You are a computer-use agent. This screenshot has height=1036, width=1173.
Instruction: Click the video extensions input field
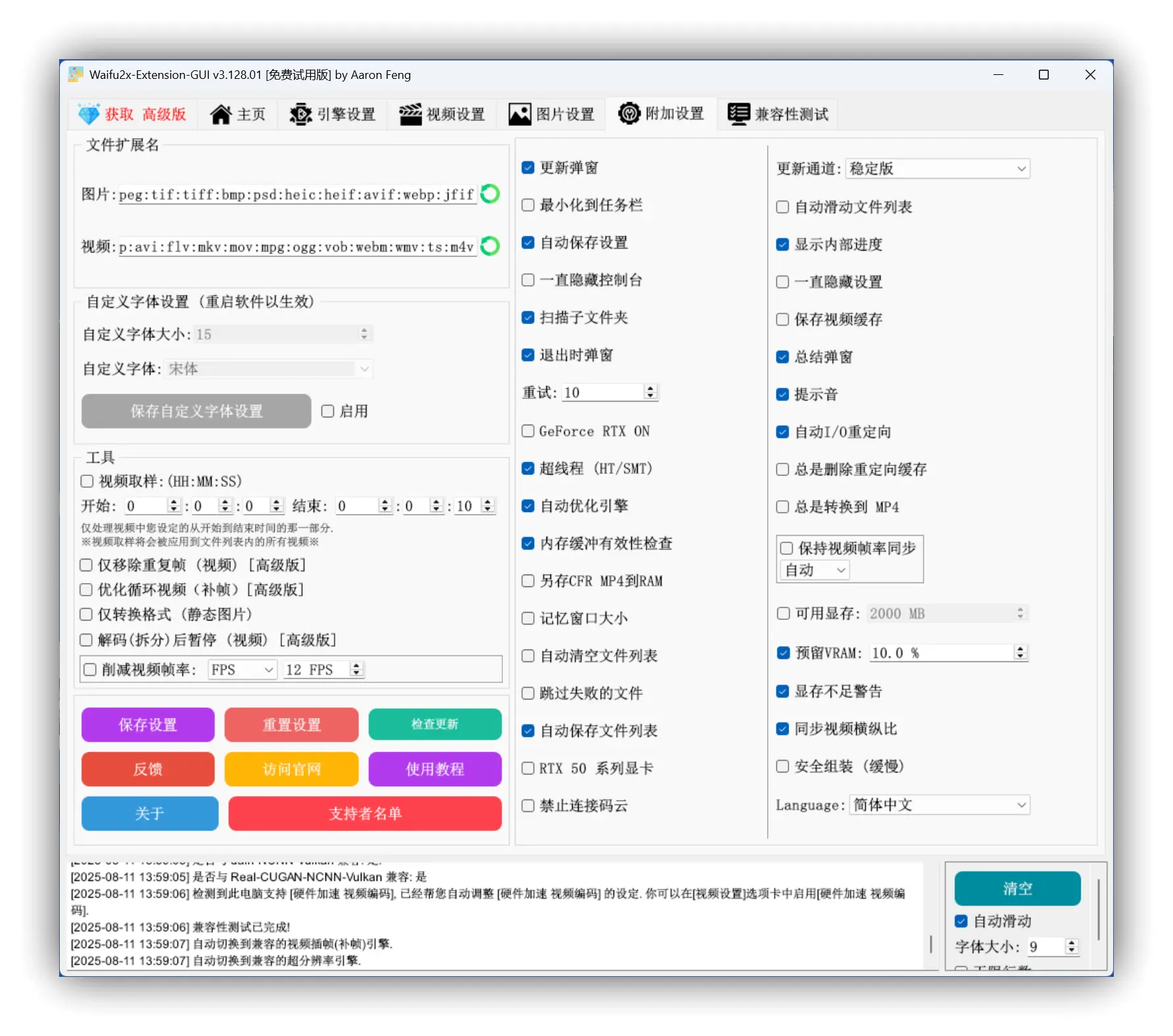click(x=297, y=247)
